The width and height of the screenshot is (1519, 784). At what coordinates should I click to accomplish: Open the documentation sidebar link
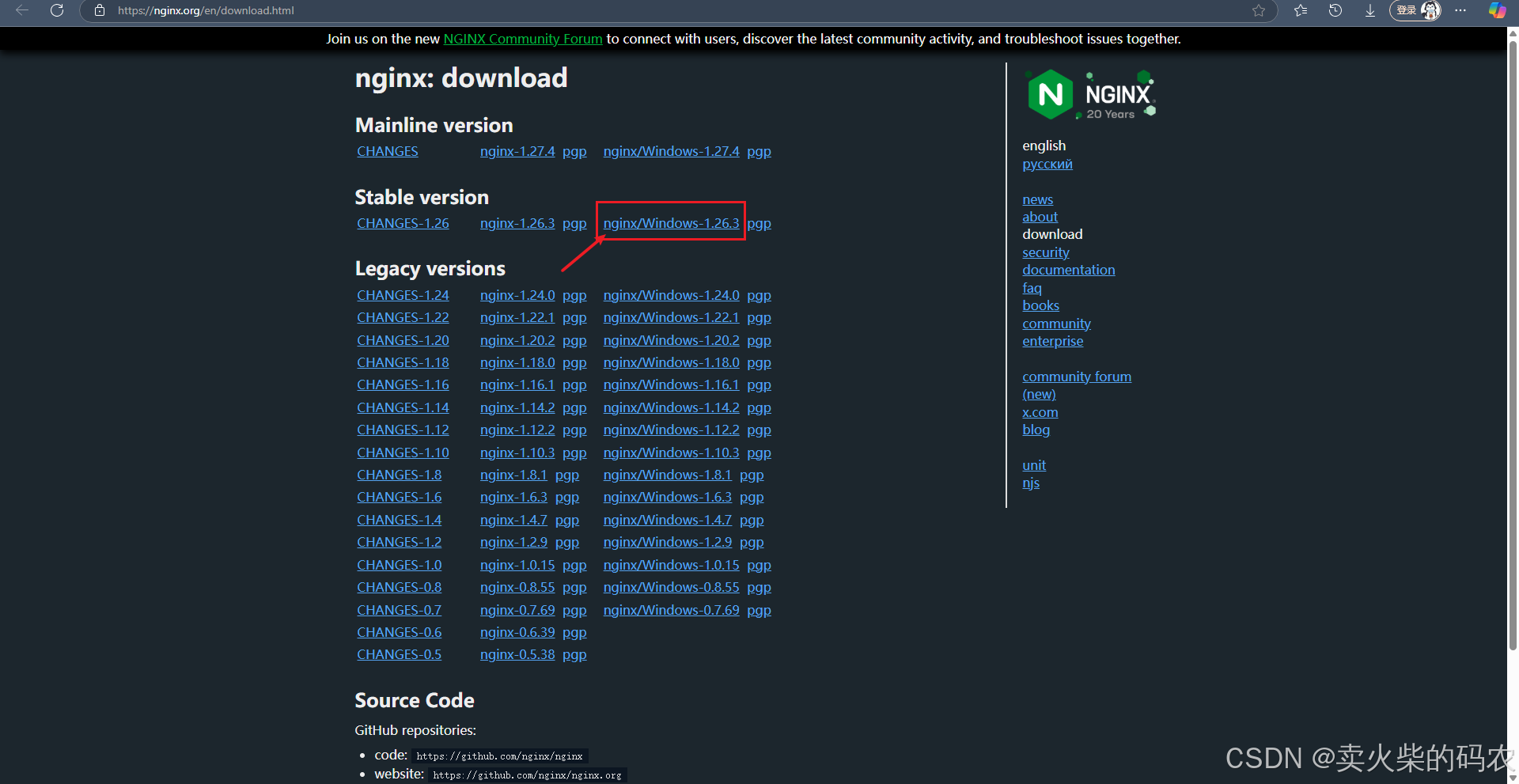tap(1068, 270)
